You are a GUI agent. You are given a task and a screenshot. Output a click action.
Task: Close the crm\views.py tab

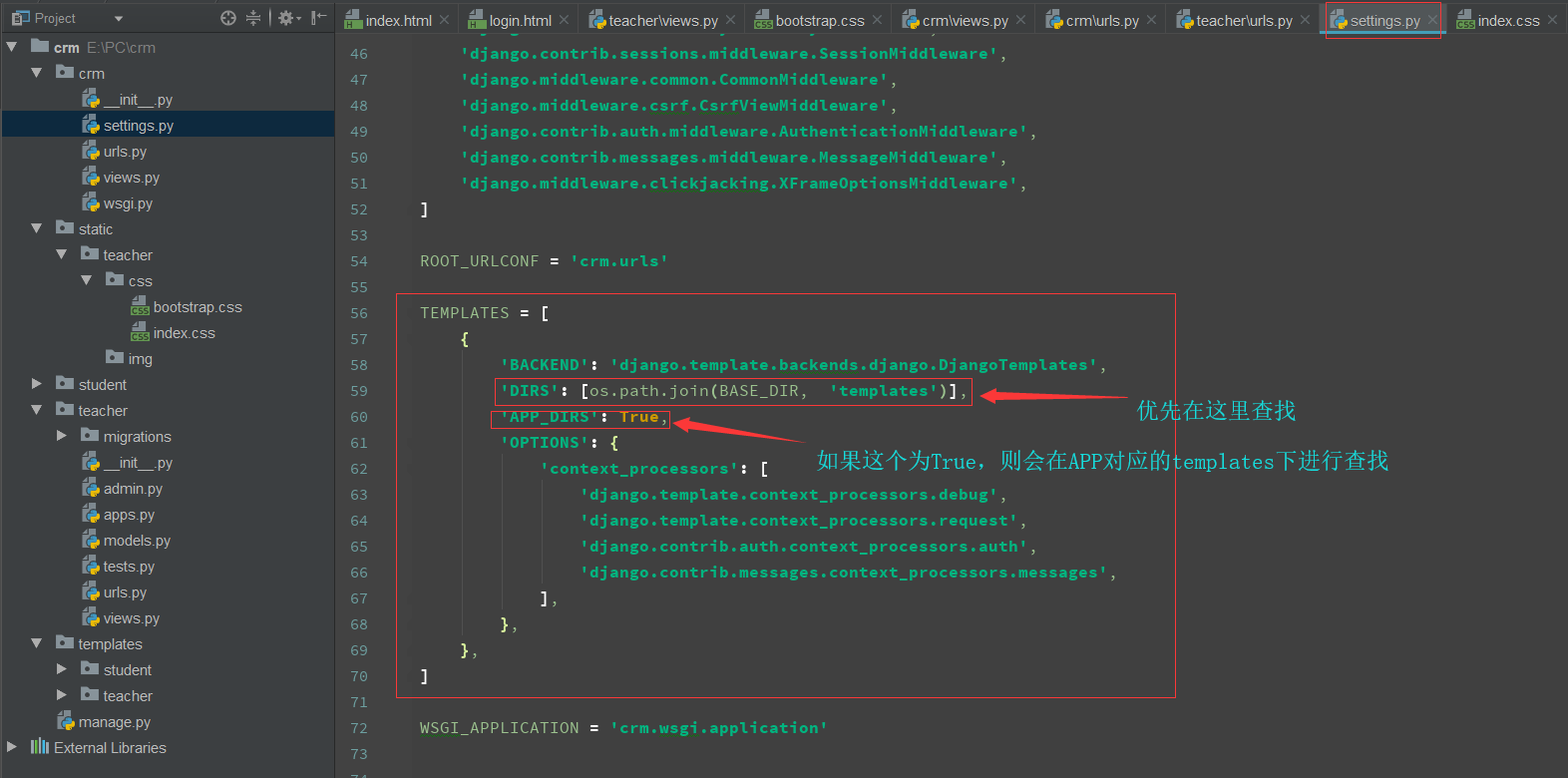pos(1020,20)
